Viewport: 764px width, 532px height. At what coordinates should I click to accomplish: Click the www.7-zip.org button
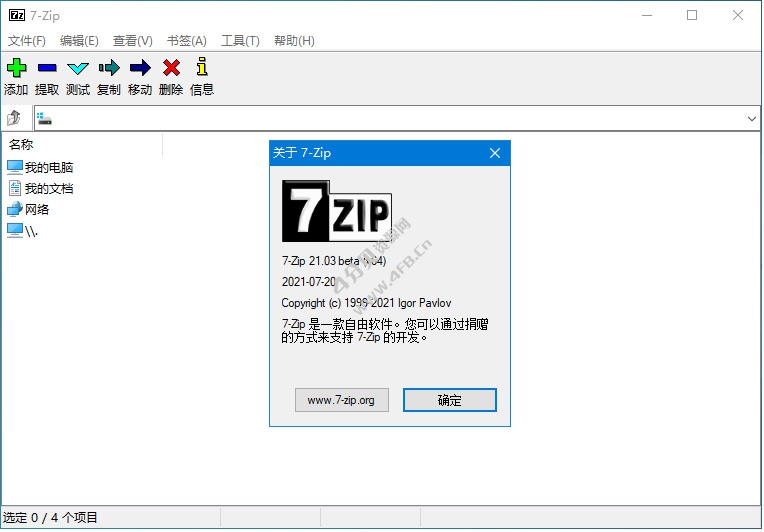coord(342,400)
